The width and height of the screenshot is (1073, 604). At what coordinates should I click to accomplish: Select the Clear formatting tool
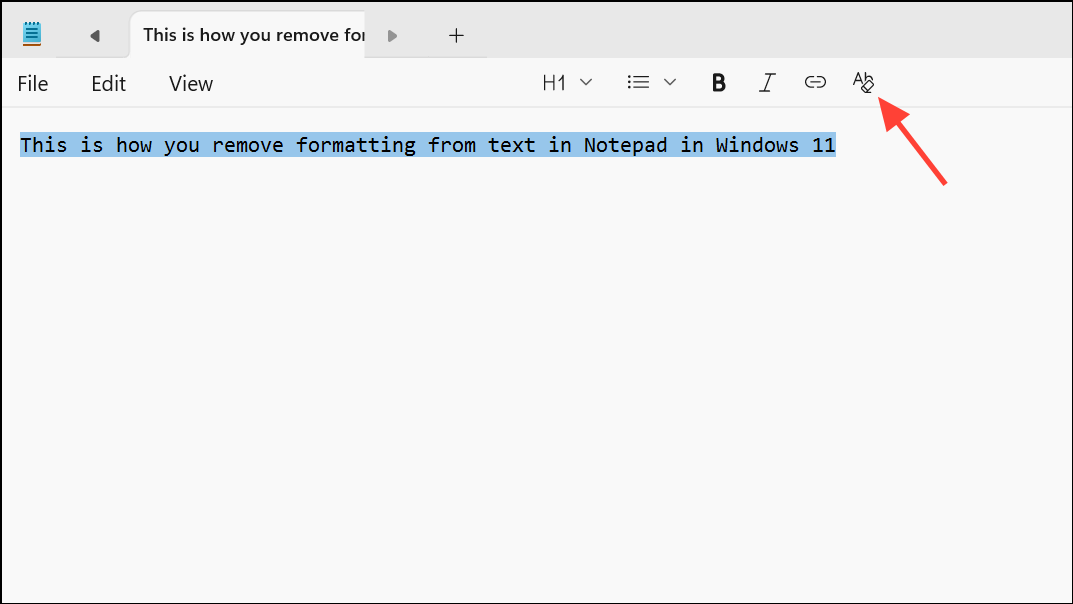coord(863,82)
